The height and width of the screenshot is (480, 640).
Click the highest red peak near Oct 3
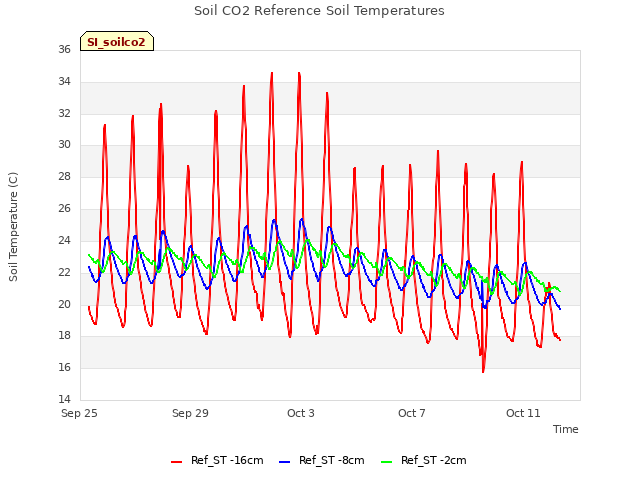(299, 73)
